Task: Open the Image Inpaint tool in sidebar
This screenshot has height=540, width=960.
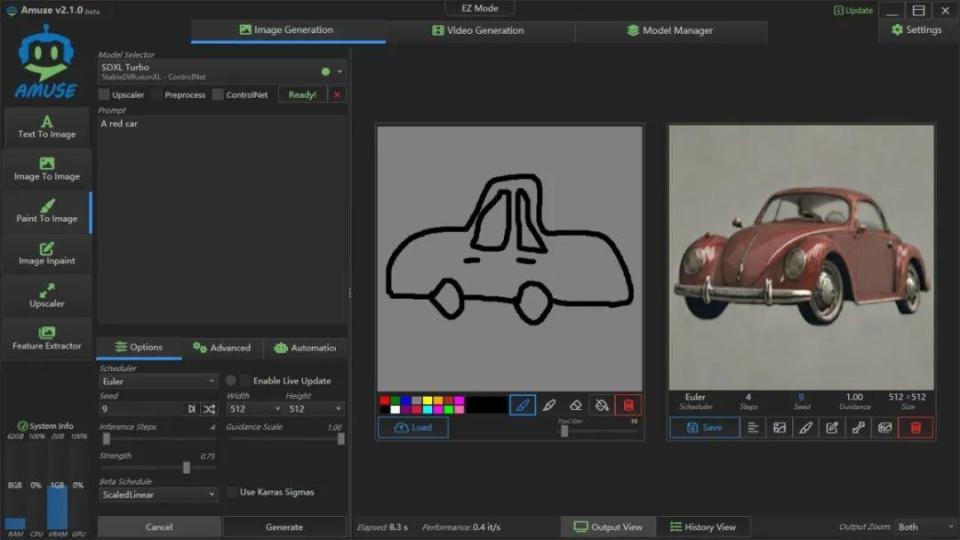Action: coord(46,254)
